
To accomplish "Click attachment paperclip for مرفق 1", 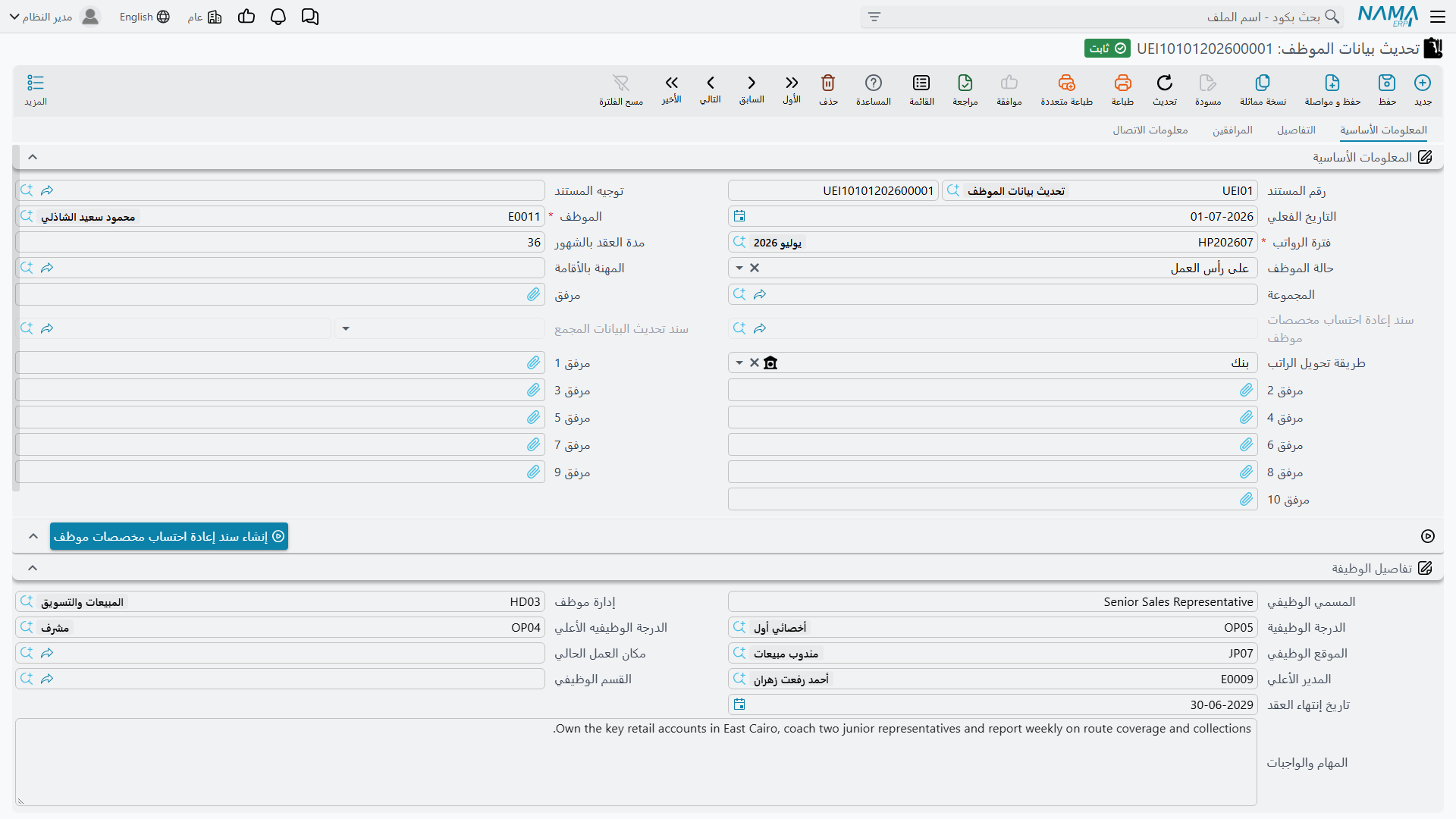I will pyautogui.click(x=534, y=363).
